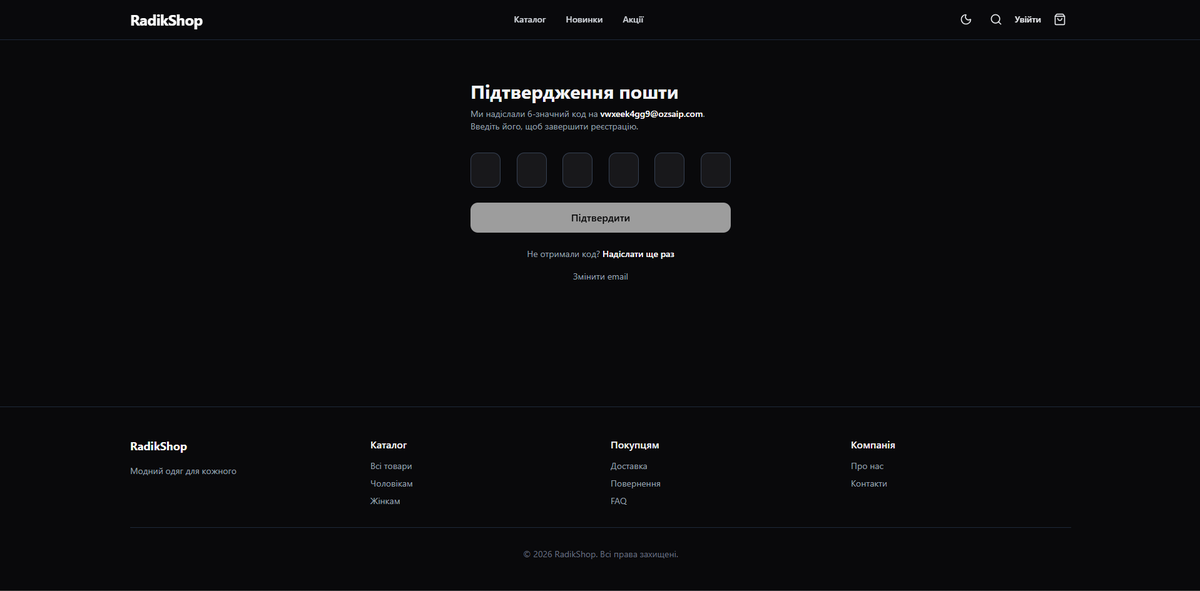The image size is (1200, 591).
Task: Open the Повернення footer link
Action: click(x=636, y=484)
